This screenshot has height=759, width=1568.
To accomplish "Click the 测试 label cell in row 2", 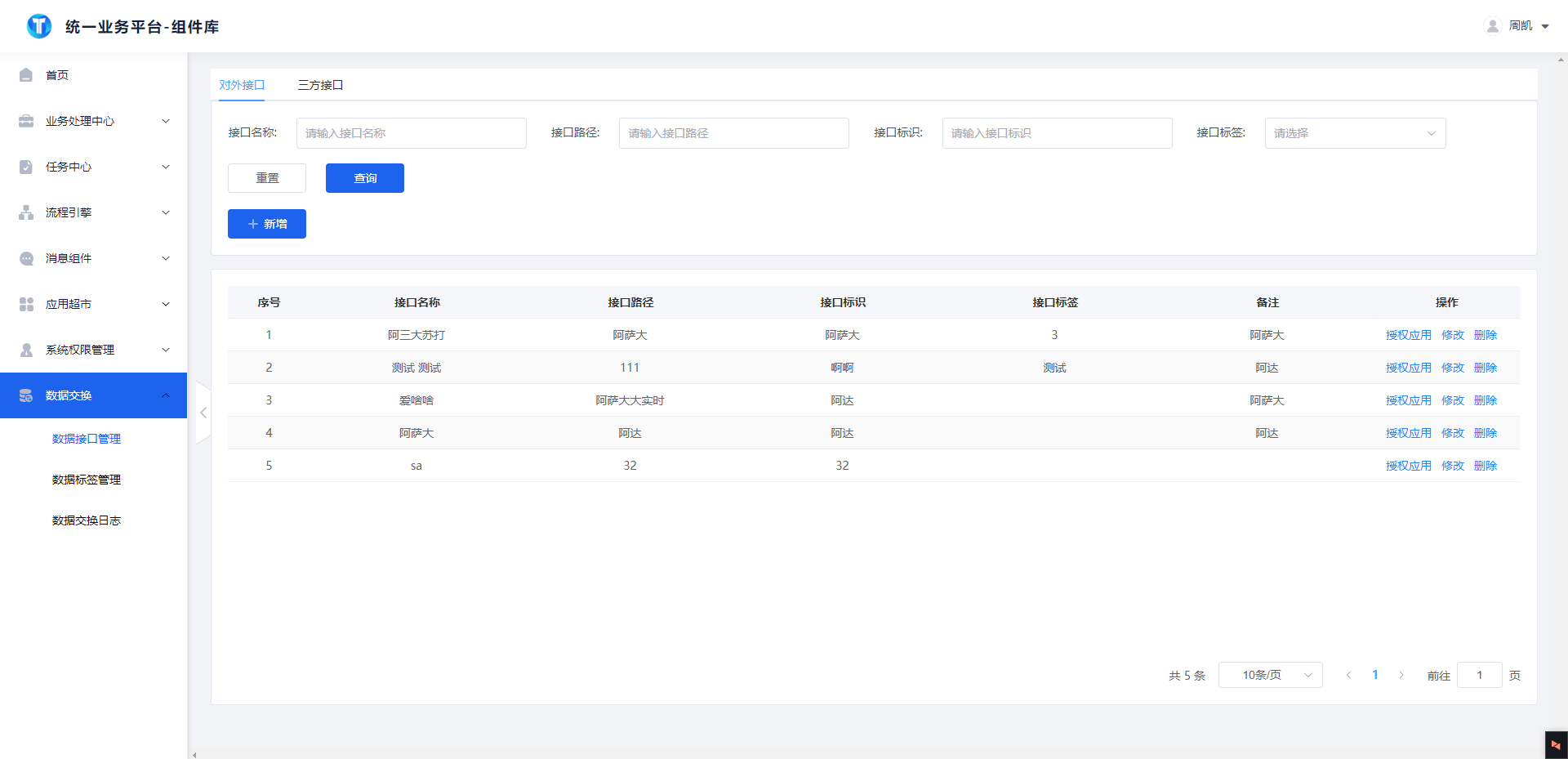I will coord(1054,368).
